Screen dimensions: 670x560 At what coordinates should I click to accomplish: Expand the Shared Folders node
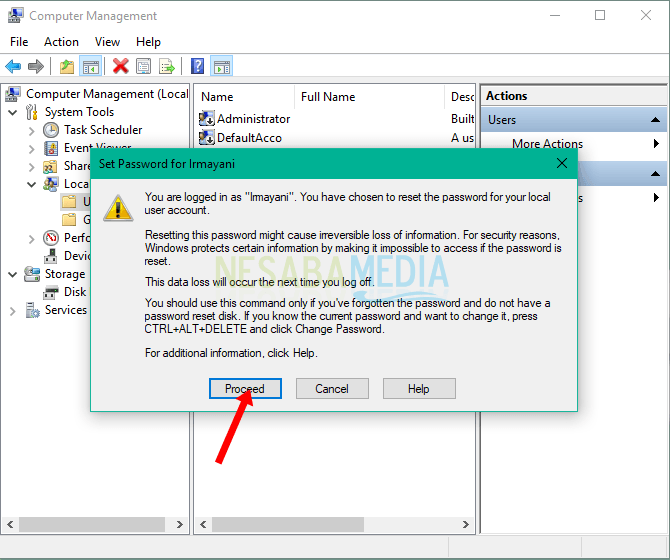(x=31, y=167)
